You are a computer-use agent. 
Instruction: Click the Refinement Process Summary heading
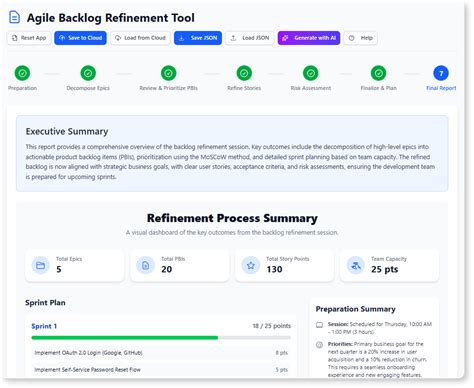[232, 218]
